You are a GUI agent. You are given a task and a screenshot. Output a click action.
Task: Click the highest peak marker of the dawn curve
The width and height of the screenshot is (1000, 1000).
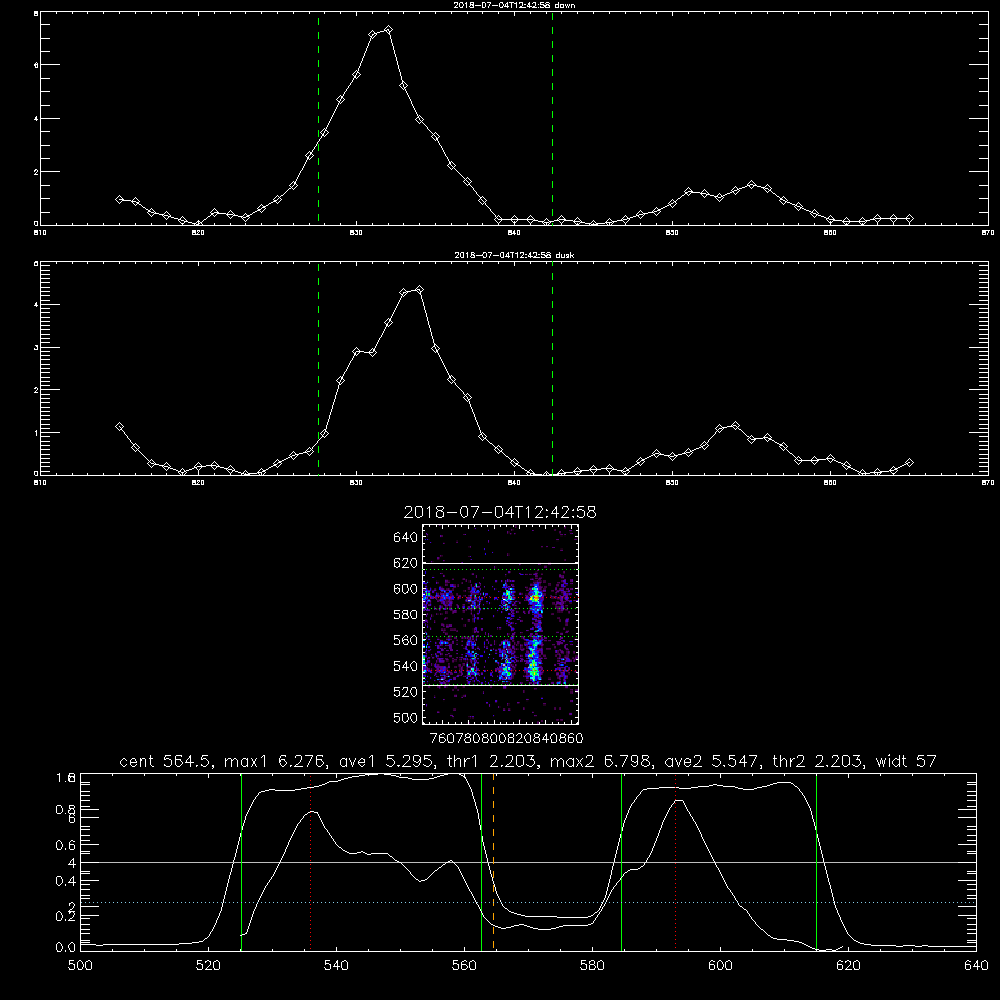[388, 30]
